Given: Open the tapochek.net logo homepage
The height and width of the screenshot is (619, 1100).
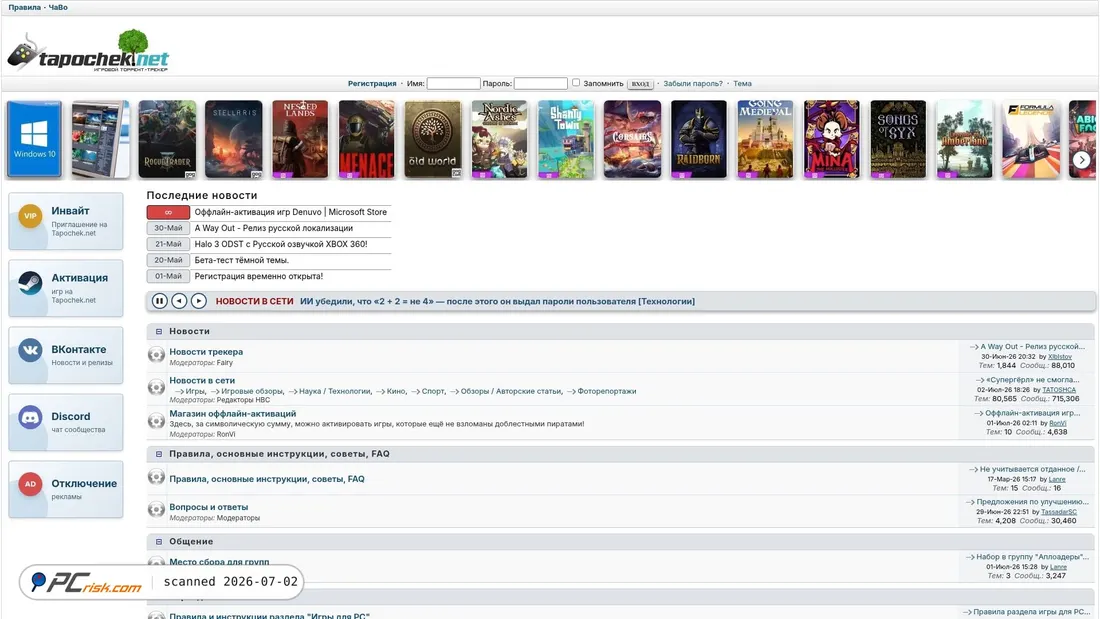Looking at the screenshot, I should (88, 51).
